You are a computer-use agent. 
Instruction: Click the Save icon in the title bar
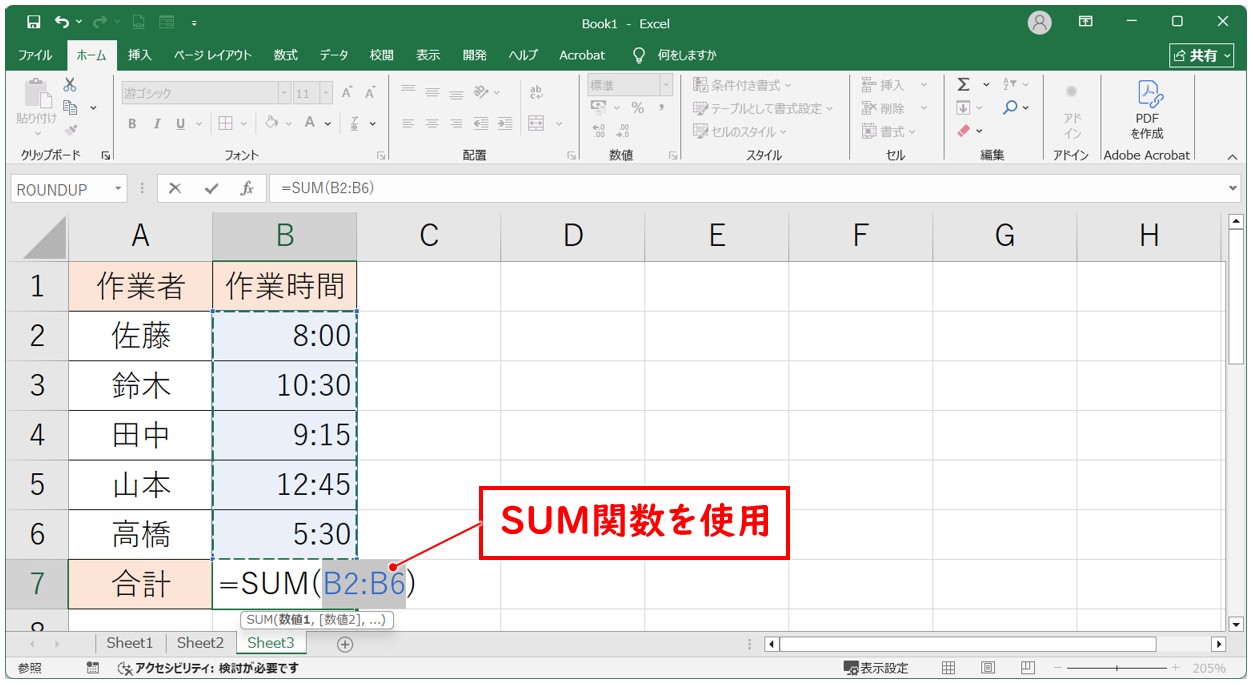click(33, 22)
